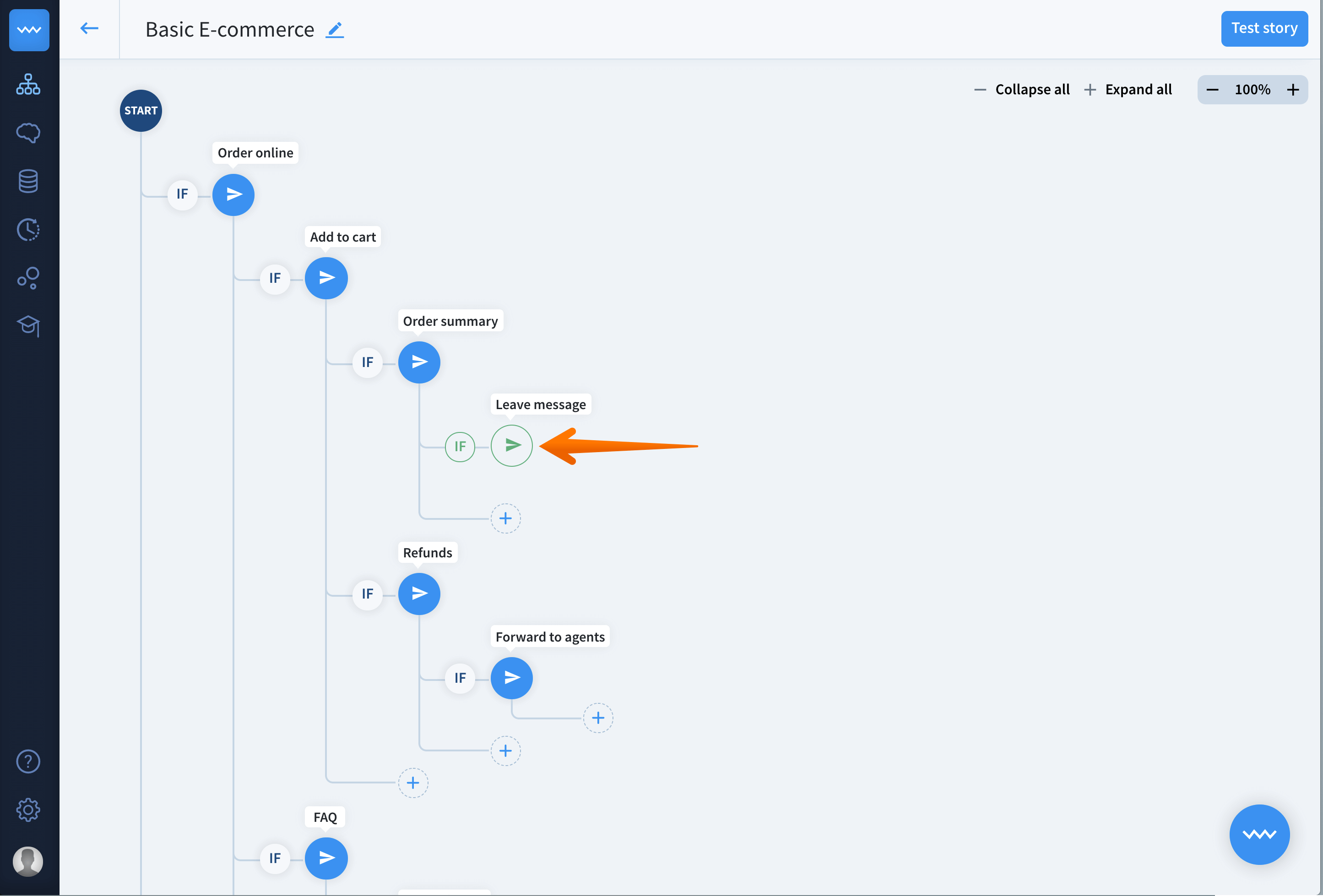1323x896 pixels.
Task: Click the graduation cap icon in sidebar
Action: point(28,326)
